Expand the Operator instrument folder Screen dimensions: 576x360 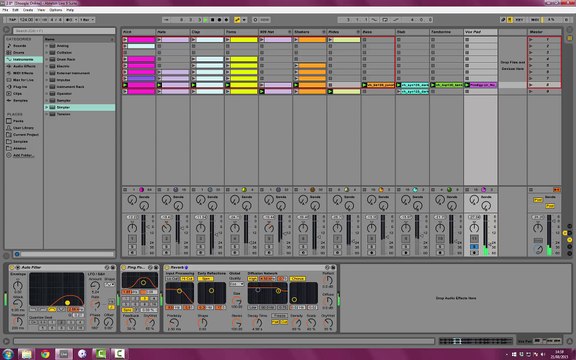[47, 94]
